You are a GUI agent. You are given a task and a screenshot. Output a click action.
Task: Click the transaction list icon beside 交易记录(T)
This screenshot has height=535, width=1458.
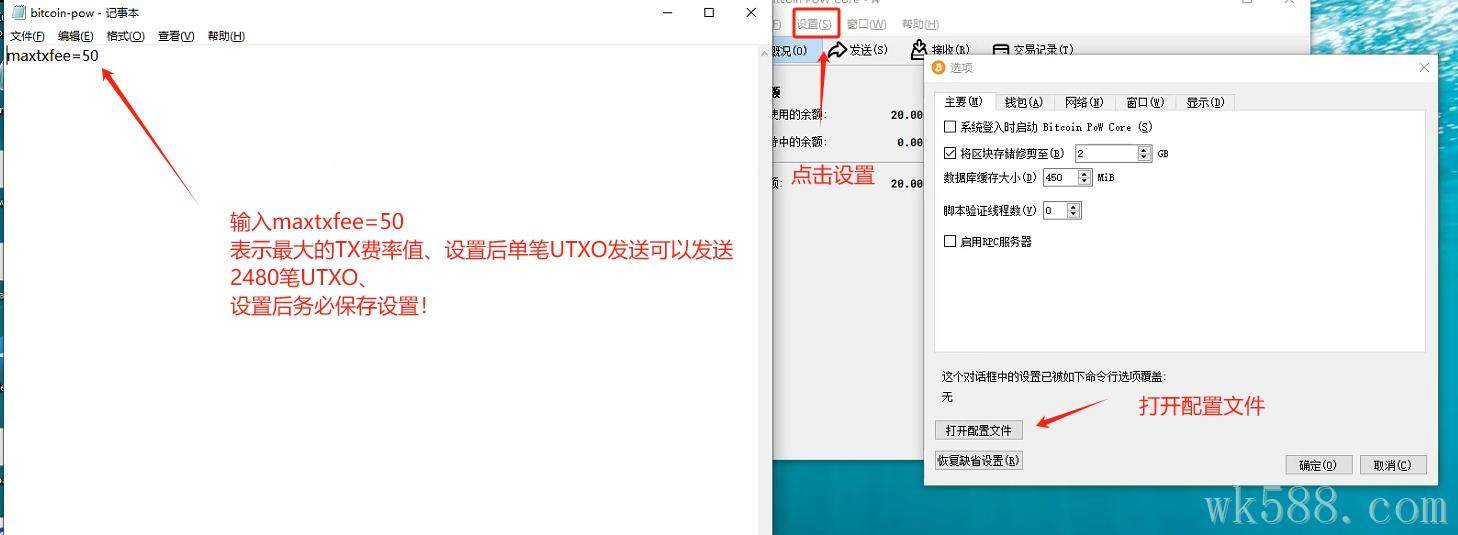1000,49
